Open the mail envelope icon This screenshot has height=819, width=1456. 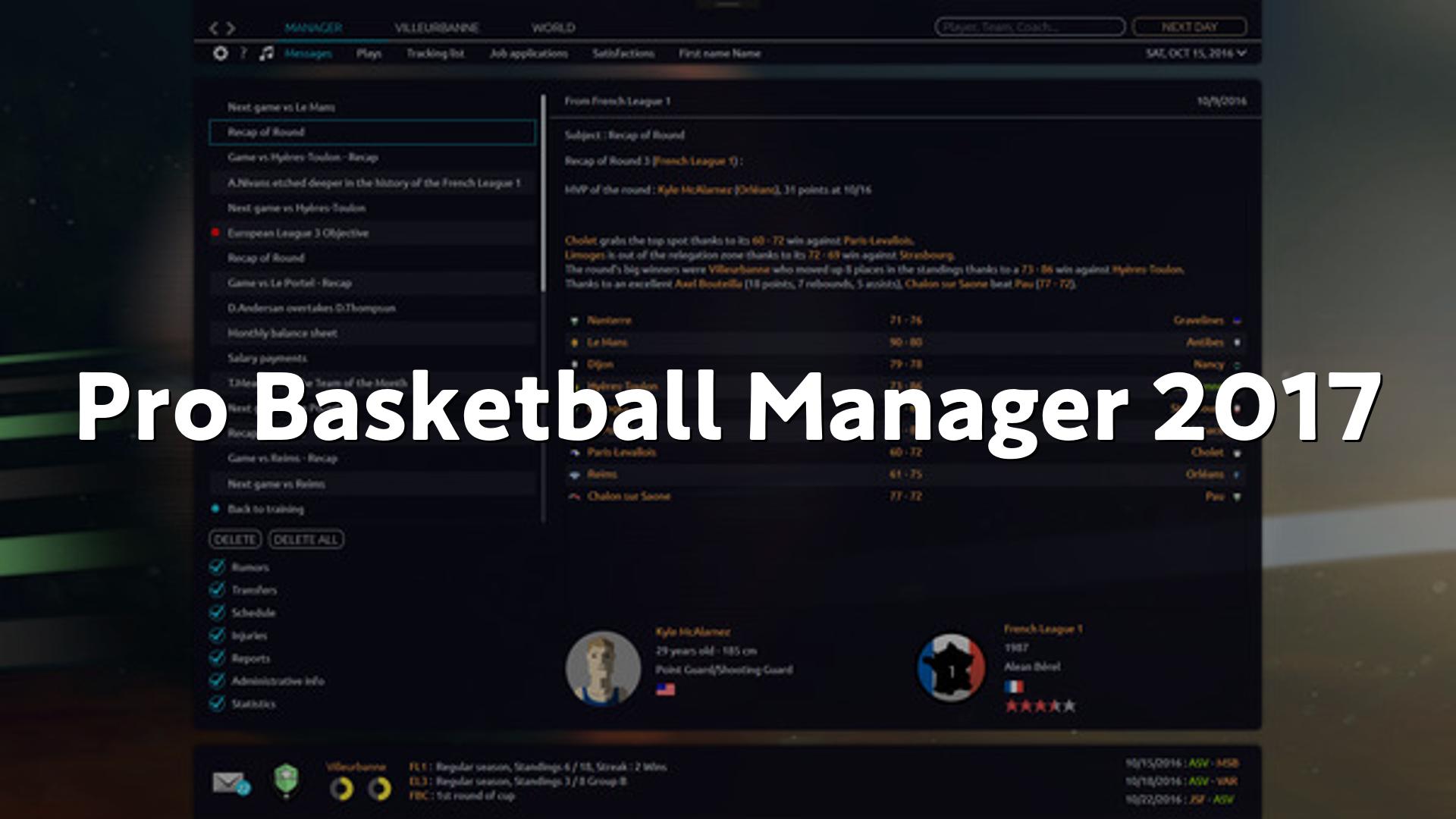pyautogui.click(x=231, y=783)
